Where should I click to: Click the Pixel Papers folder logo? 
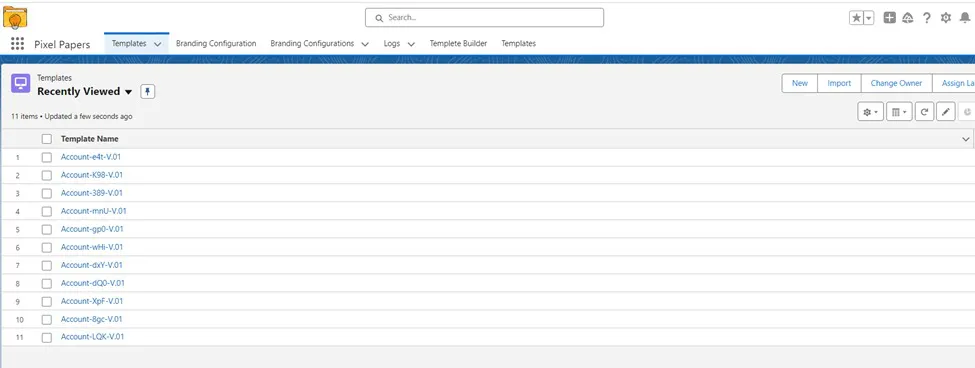click(15, 17)
